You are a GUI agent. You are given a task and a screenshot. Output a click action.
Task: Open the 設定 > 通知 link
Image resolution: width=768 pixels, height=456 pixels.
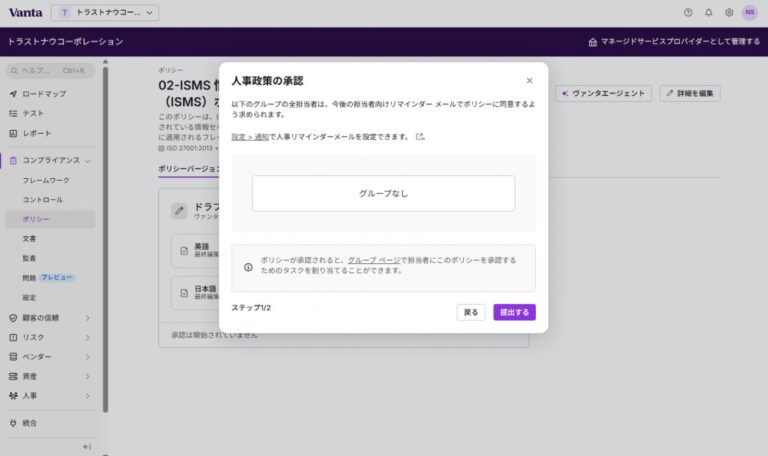point(250,137)
